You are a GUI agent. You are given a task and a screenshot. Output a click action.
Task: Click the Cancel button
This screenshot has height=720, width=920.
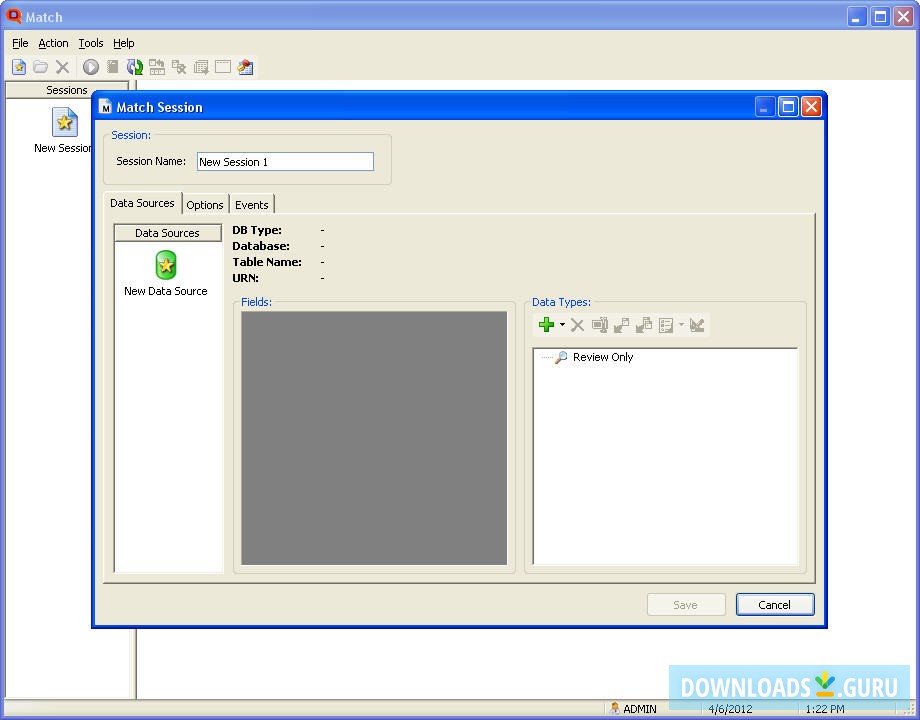[775, 605]
